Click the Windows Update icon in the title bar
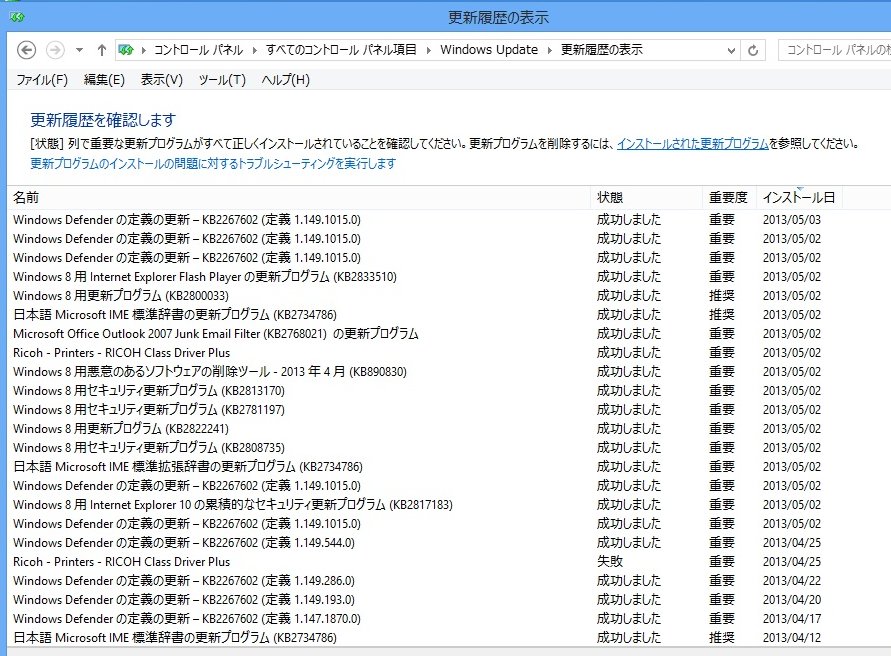Viewport: 891px width, 656px height. 16,17
